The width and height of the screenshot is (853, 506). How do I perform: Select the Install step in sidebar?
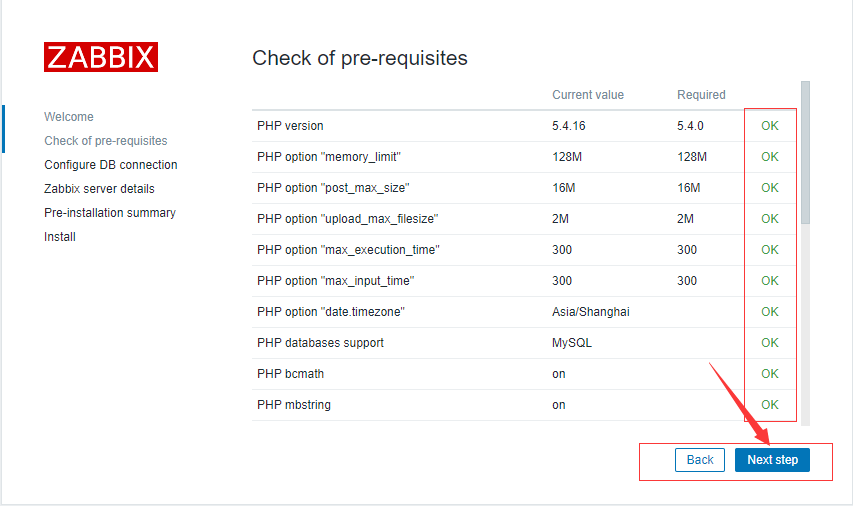click(x=60, y=237)
